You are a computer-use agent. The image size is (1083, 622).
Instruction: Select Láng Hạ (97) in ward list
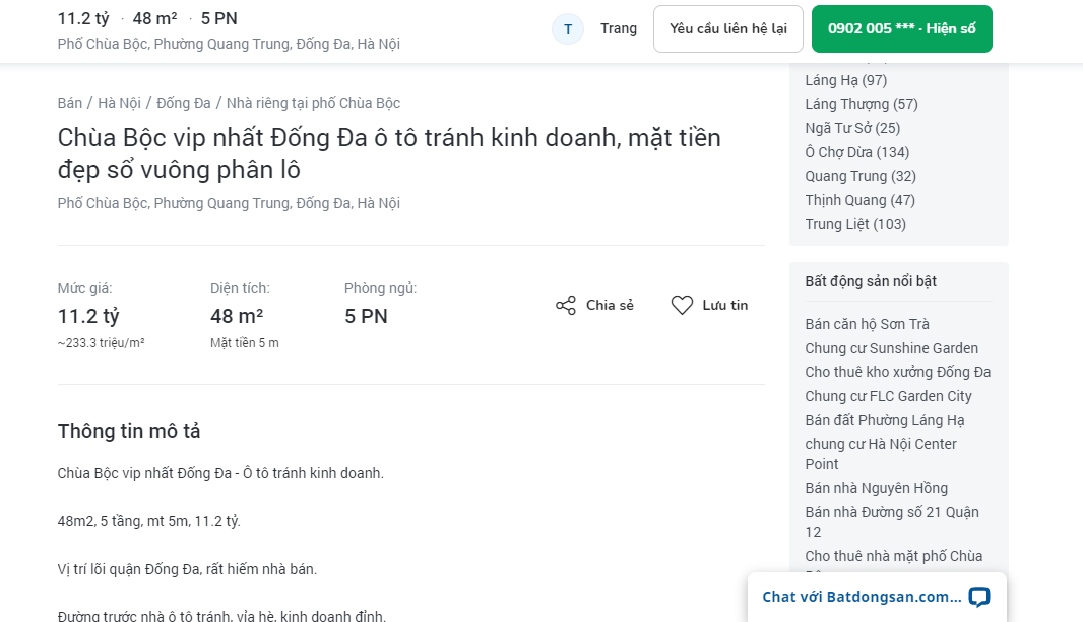pos(846,80)
